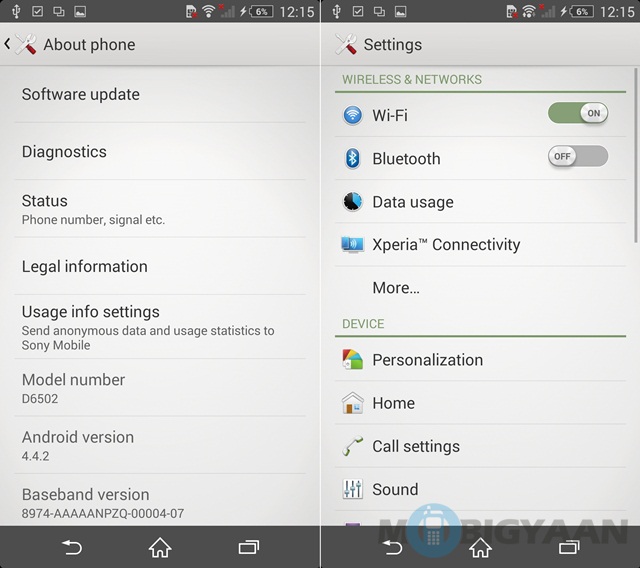Tap the tools icon beside About phone title
This screenshot has width=640, height=568.
(x=26, y=44)
